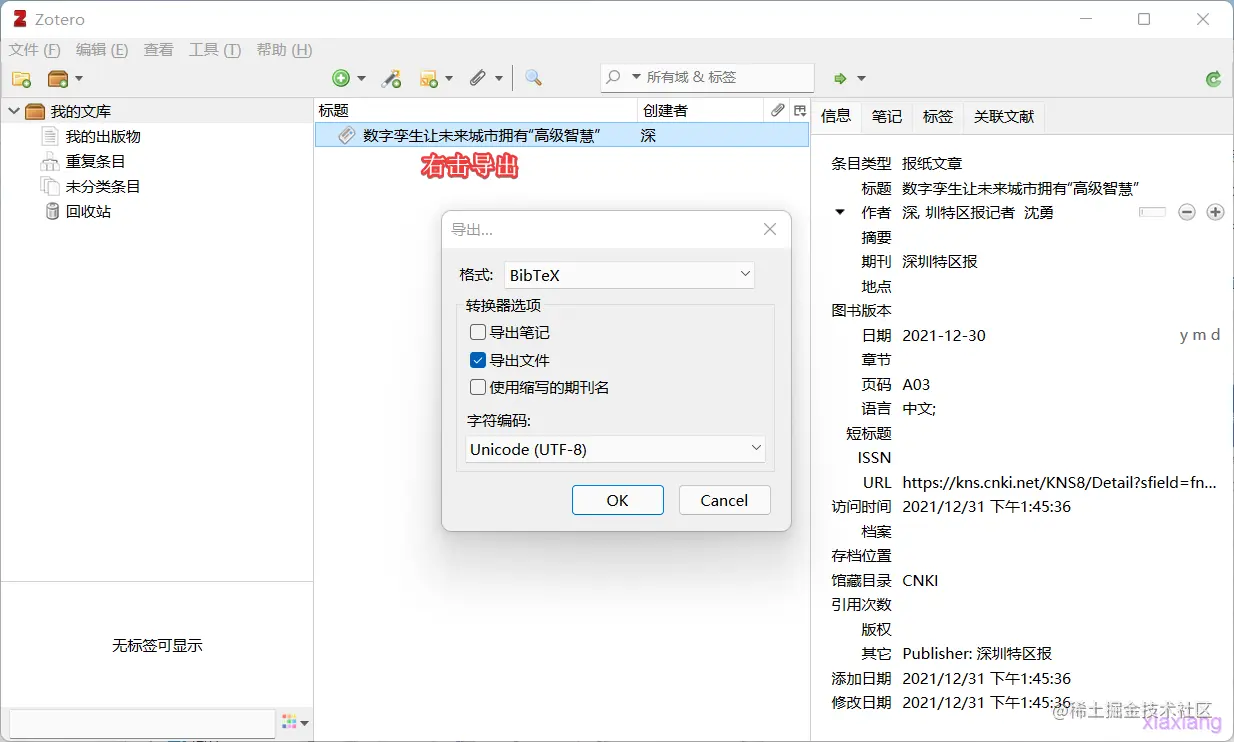
Task: Switch to the 笔记 tab
Action: click(887, 116)
